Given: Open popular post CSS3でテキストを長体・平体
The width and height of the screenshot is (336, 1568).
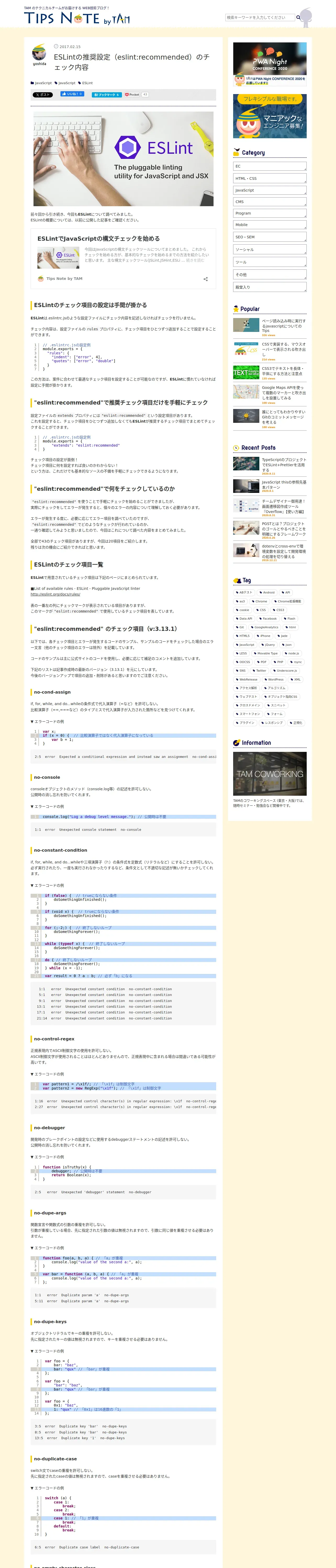Looking at the screenshot, I should pyautogui.click(x=284, y=371).
